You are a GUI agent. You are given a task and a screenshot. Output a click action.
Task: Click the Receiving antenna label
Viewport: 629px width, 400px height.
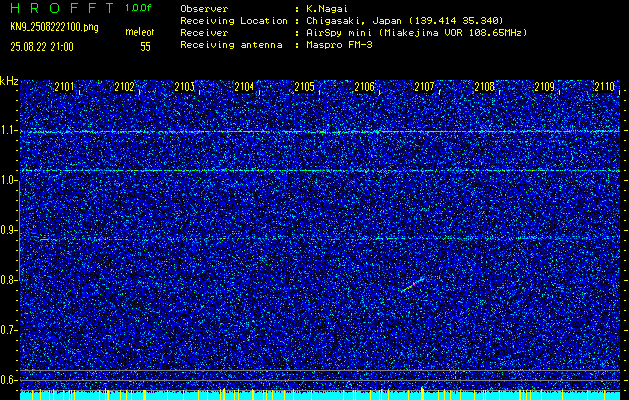[x=231, y=45]
